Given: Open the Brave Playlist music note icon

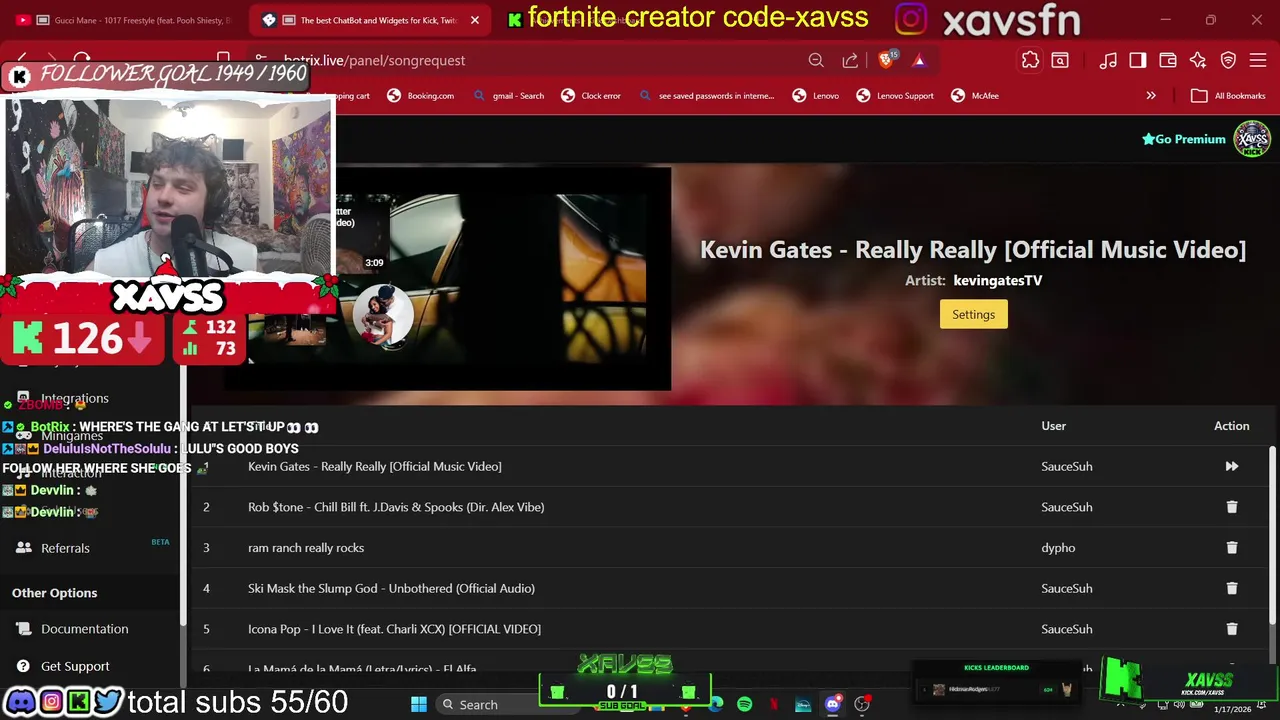Looking at the screenshot, I should 1108,60.
